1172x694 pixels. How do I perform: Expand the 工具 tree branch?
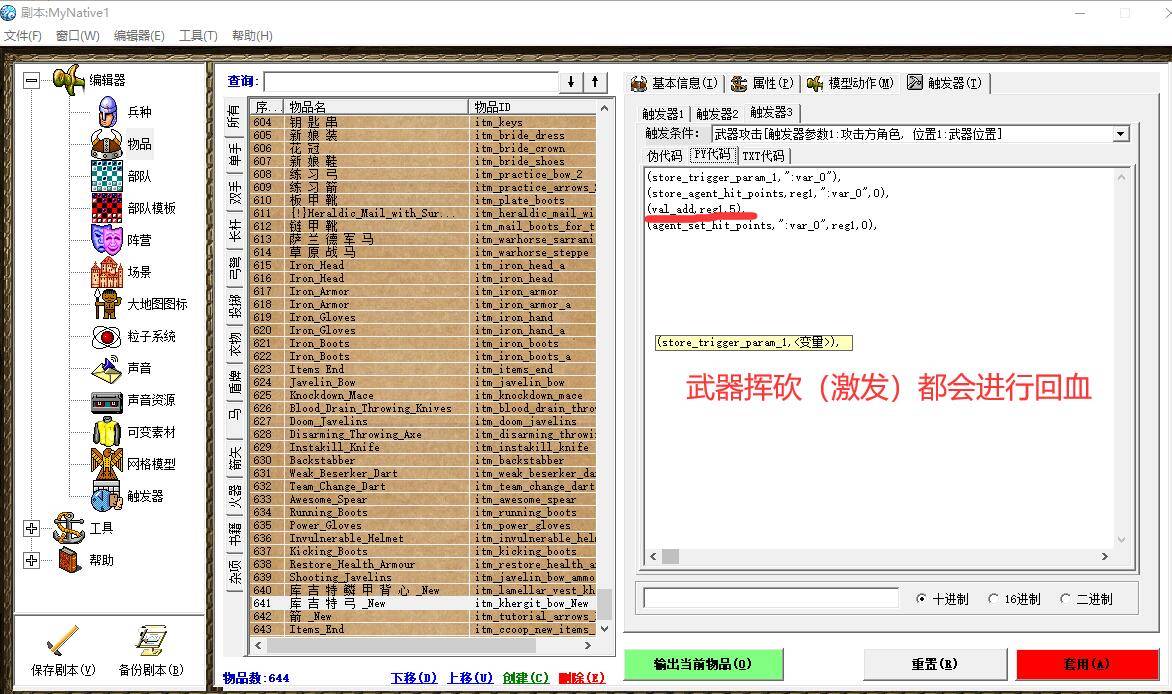(32, 528)
